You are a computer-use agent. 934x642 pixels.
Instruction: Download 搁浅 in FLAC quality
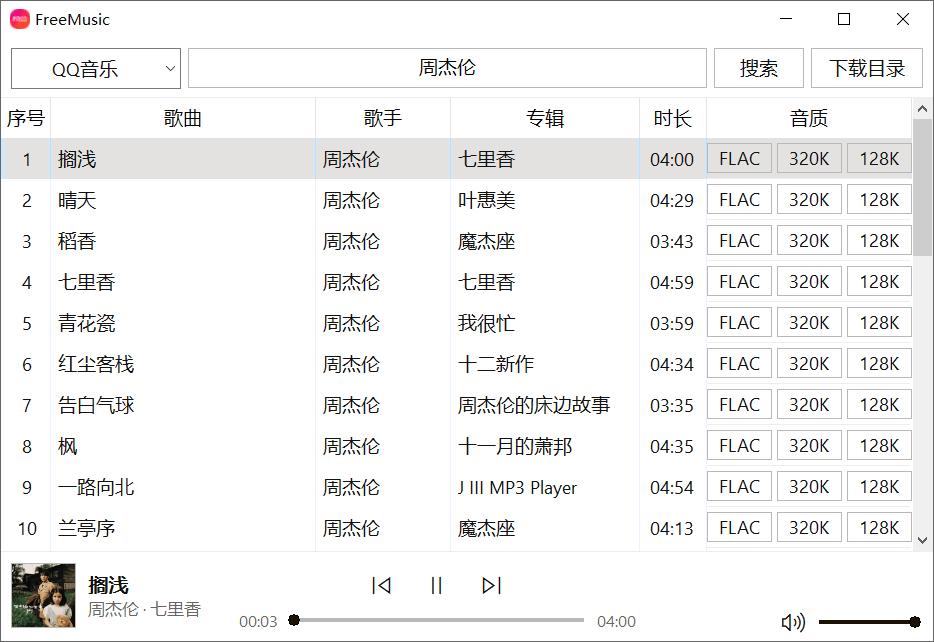pos(739,158)
